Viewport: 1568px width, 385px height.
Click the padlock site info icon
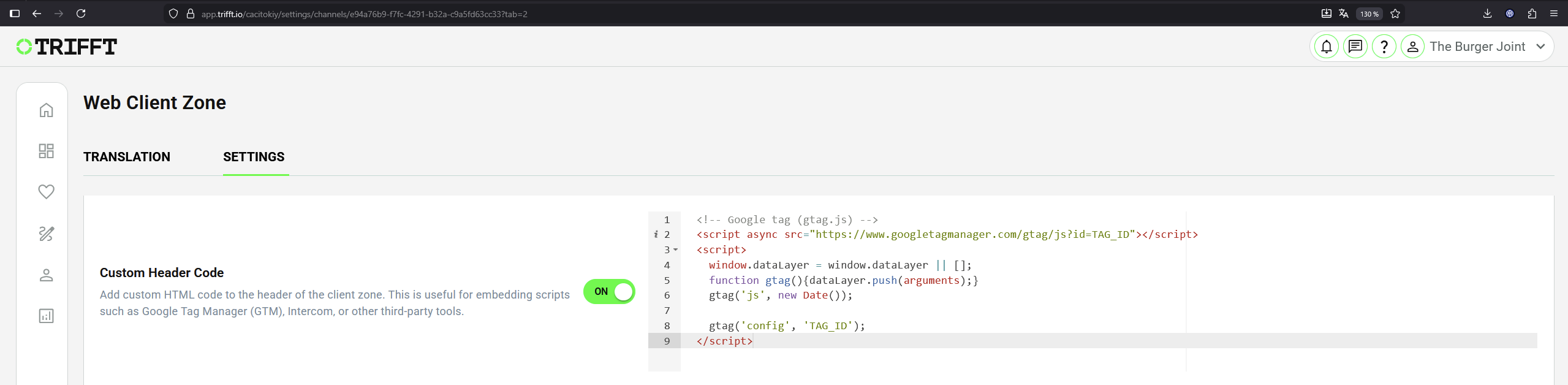(x=191, y=13)
